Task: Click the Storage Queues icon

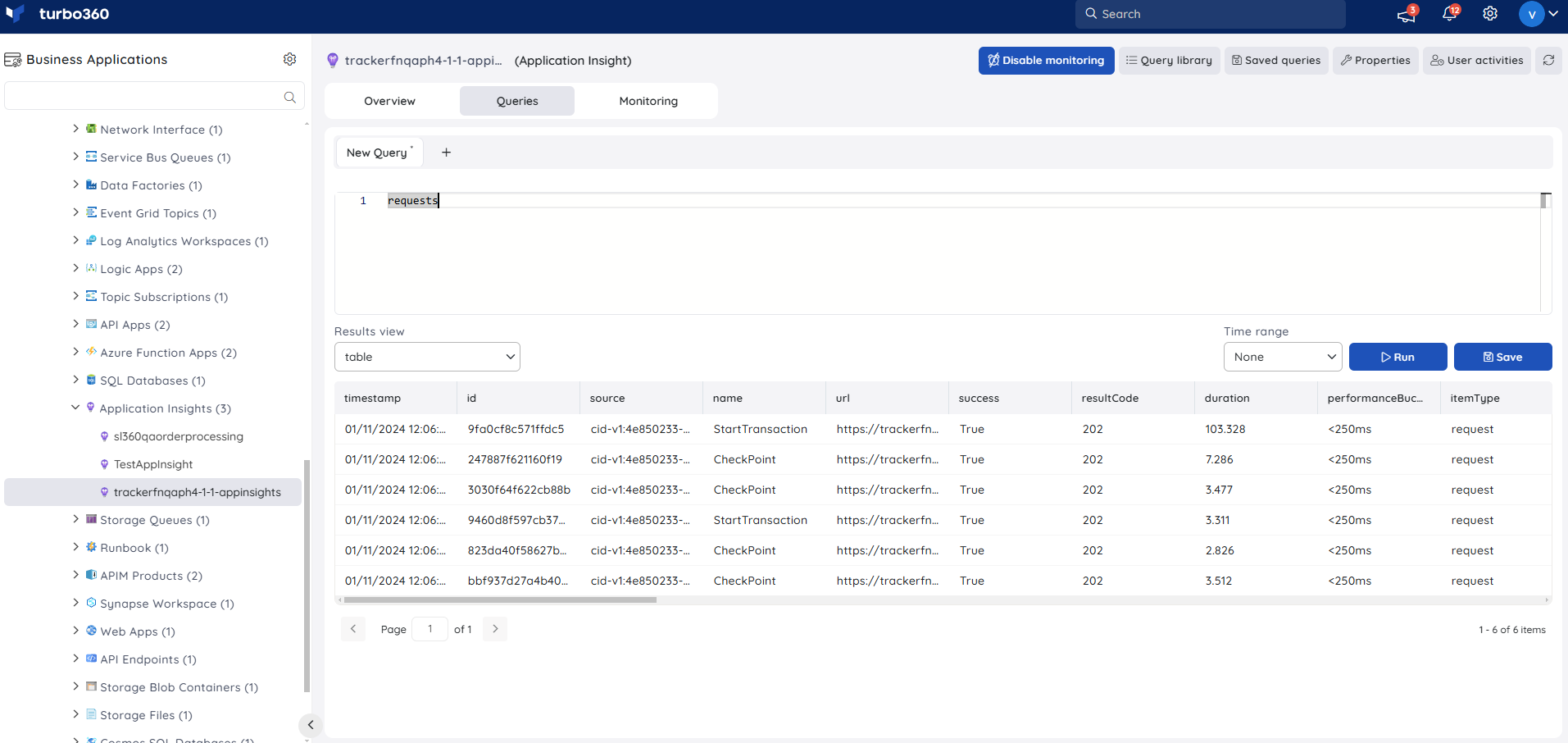Action: tap(91, 519)
